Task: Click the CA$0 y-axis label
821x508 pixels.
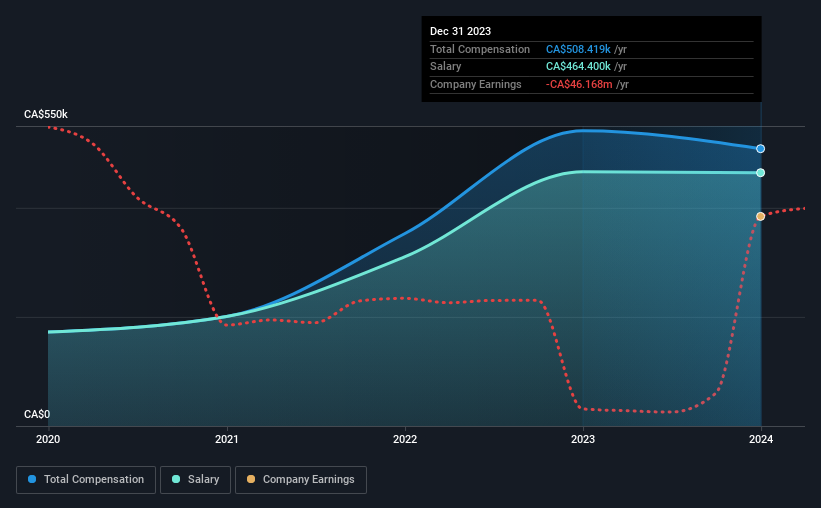Action: pyautogui.click(x=37, y=414)
